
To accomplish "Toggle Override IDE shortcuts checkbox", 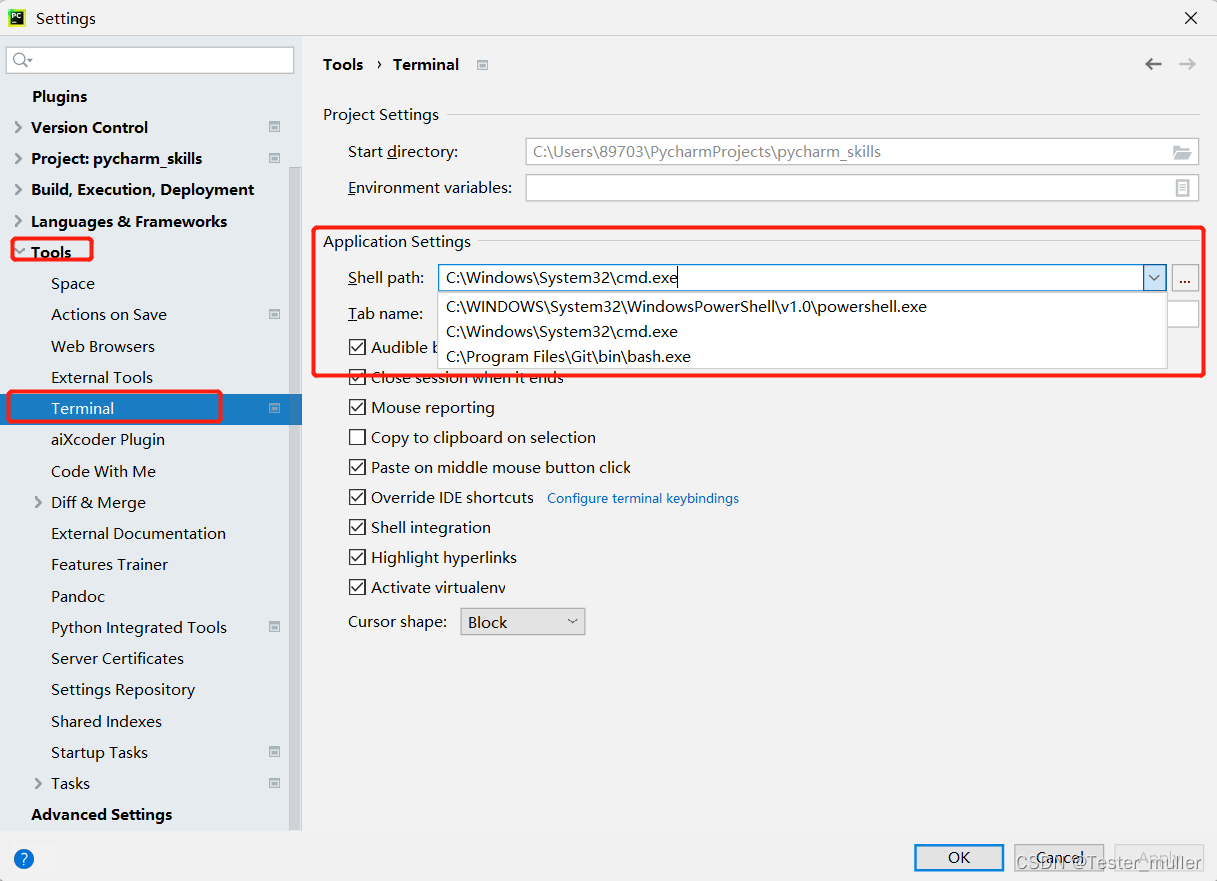I will [357, 498].
